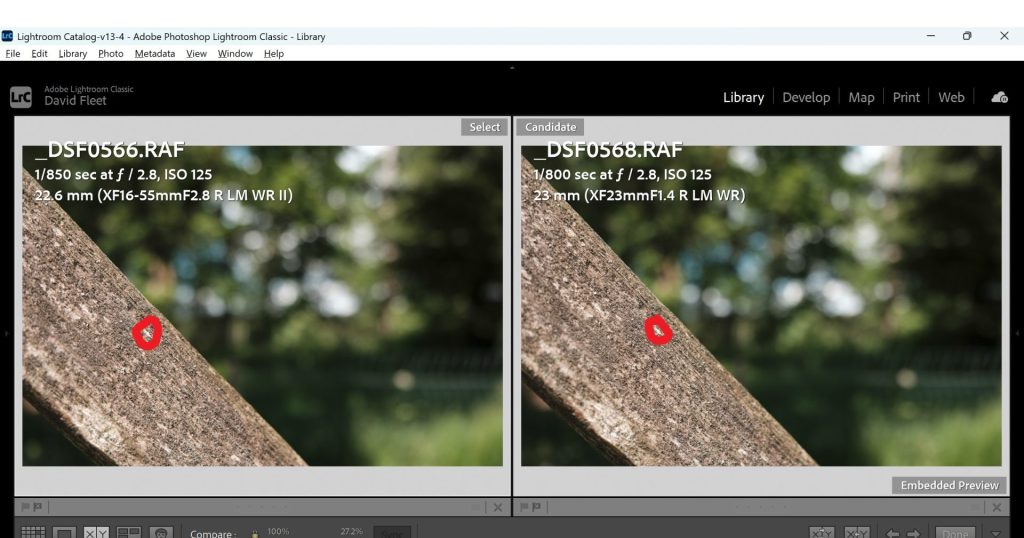Viewport: 1024px width, 538px height.
Task: Flag the Select photo as rejected
Action: point(38,507)
